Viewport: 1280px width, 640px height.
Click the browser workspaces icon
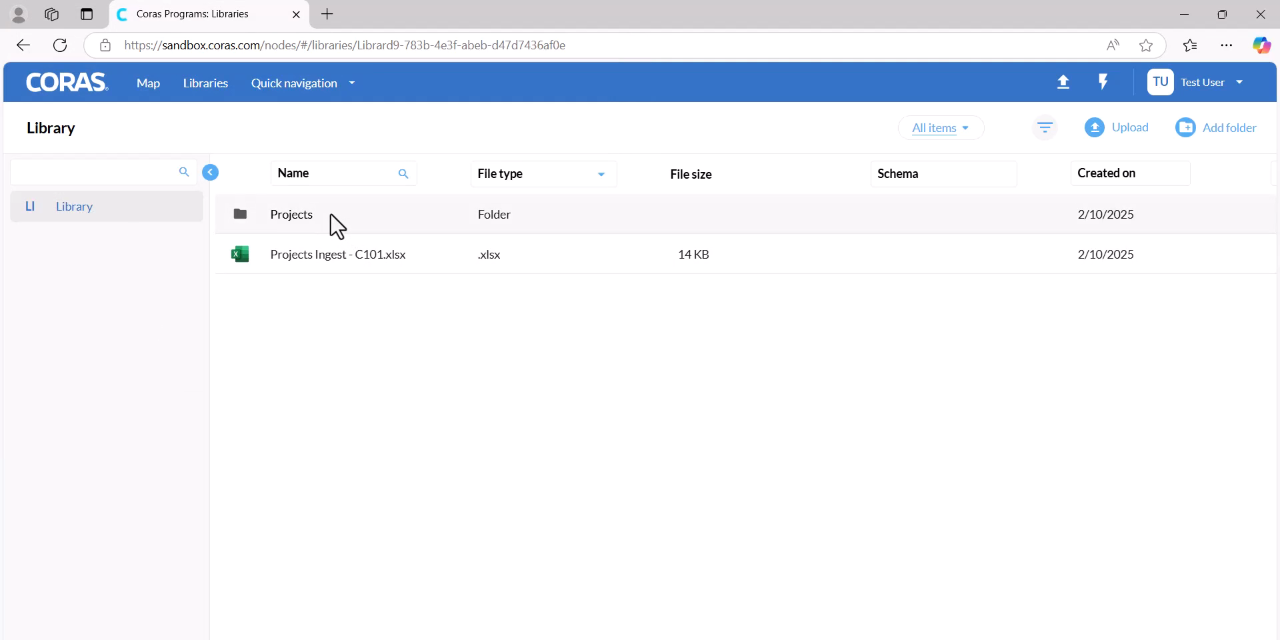pos(52,14)
